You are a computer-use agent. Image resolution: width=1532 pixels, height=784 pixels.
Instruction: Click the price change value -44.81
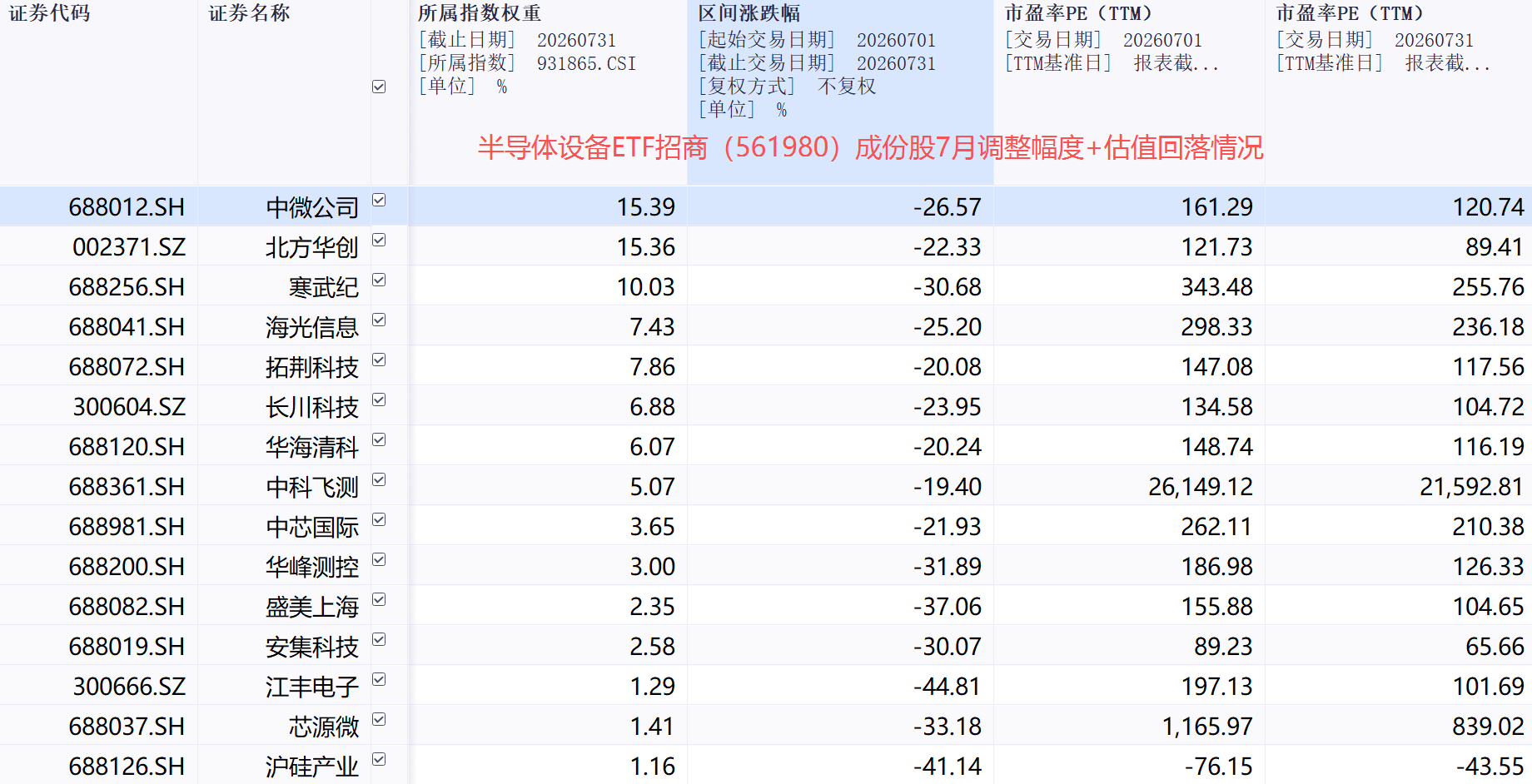coord(947,686)
